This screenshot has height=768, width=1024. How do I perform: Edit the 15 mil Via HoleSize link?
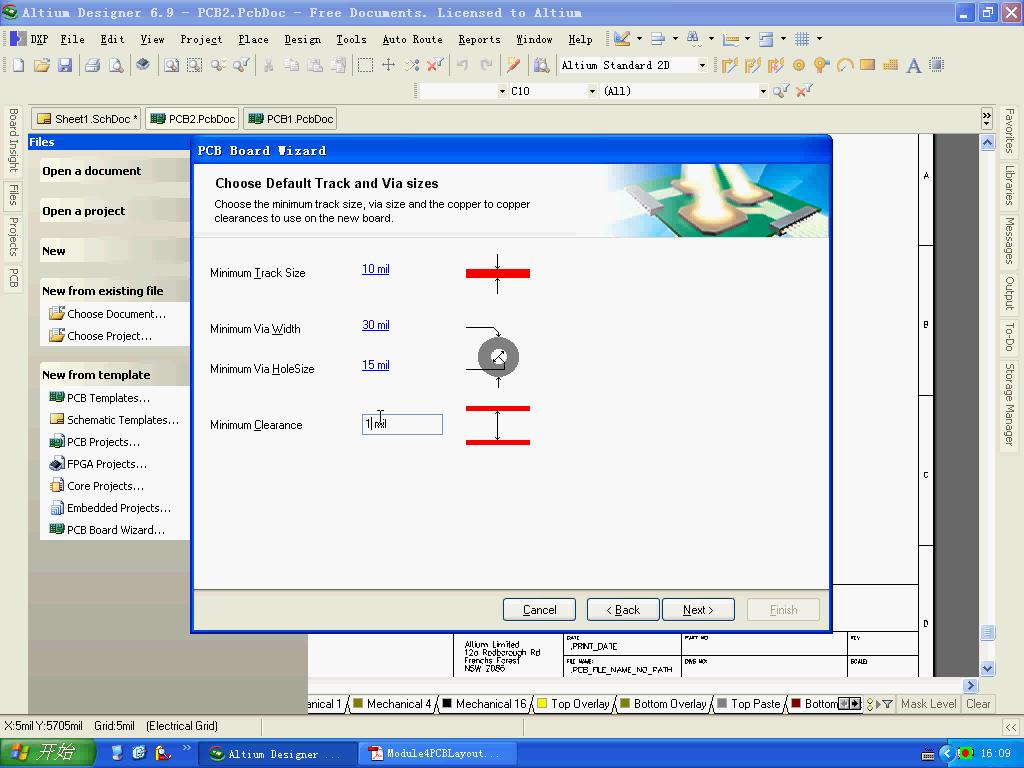pos(376,365)
